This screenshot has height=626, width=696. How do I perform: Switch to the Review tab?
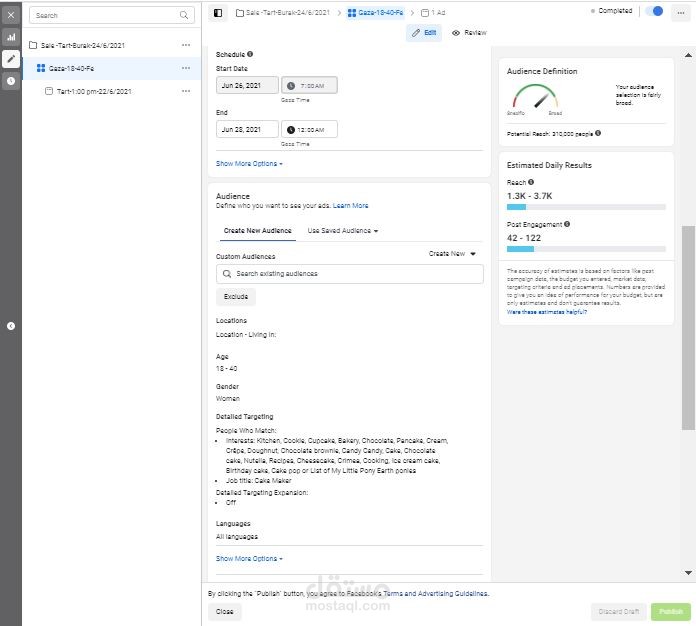[469, 33]
